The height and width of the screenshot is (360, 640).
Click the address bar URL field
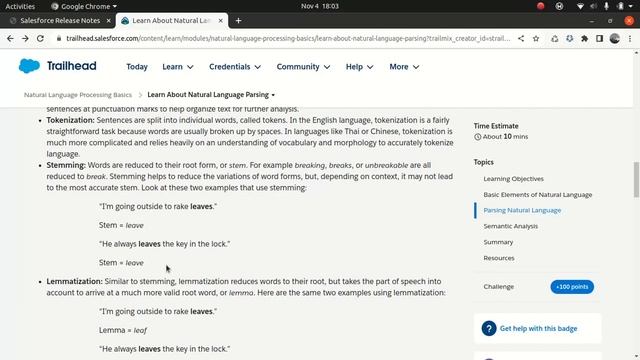click(x=288, y=38)
